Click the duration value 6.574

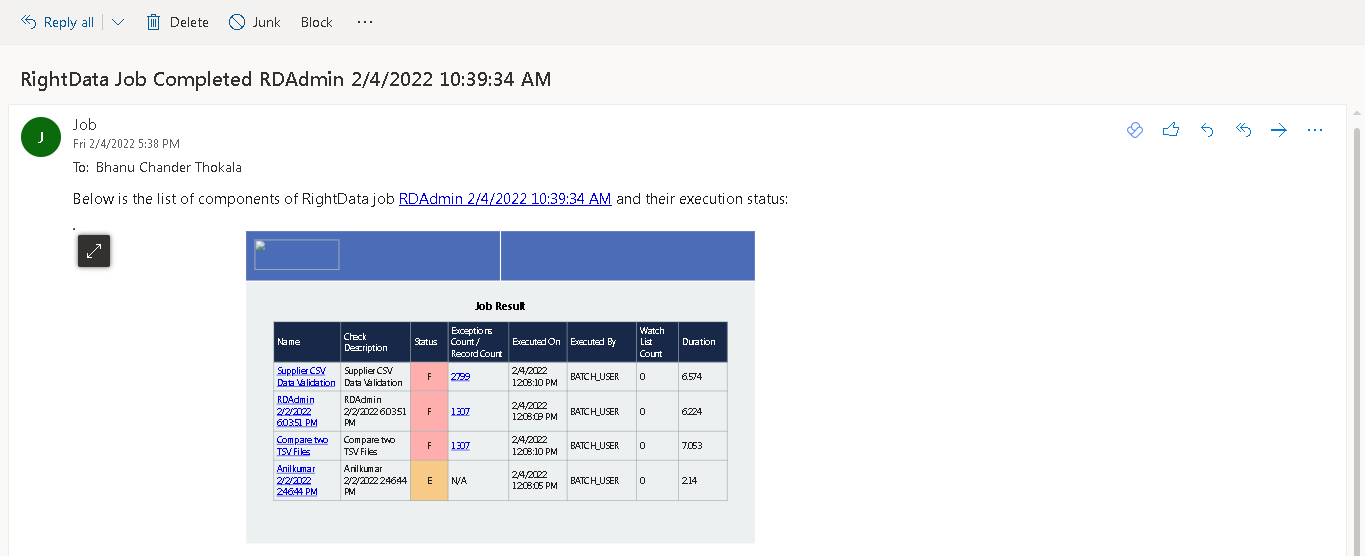pyautogui.click(x=692, y=377)
